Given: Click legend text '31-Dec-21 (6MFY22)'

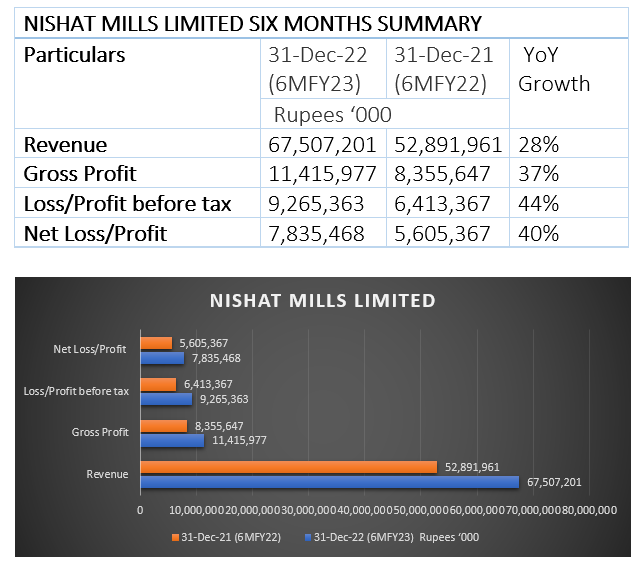Looking at the screenshot, I should click(231, 537).
